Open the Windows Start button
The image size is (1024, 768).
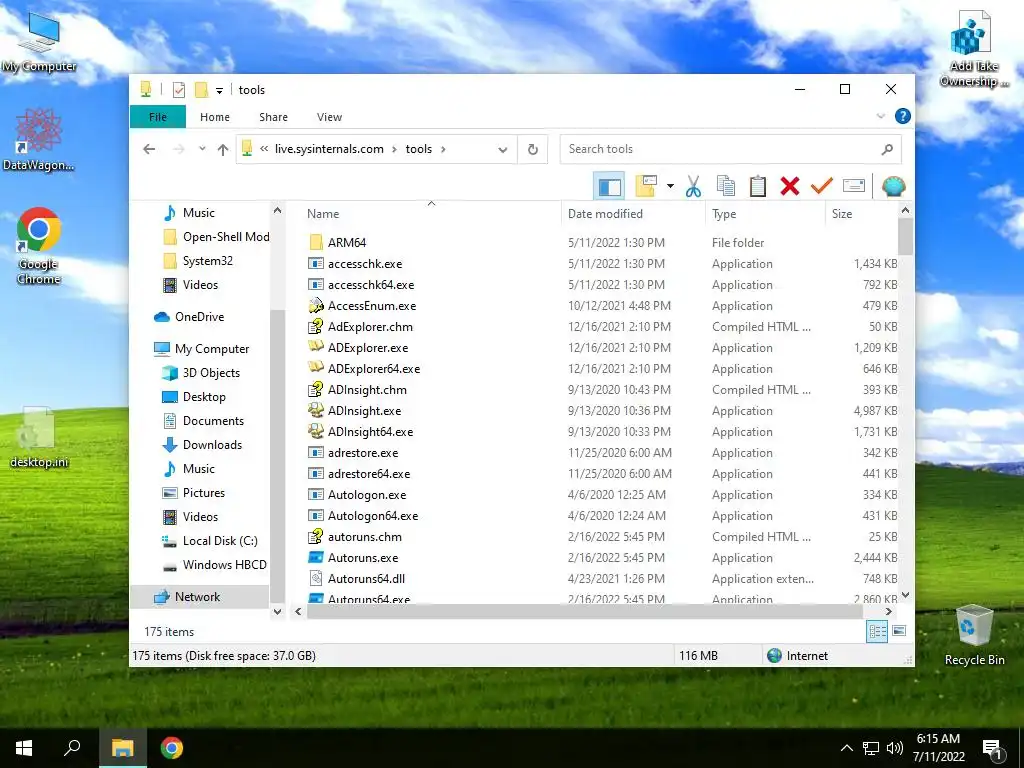point(24,748)
